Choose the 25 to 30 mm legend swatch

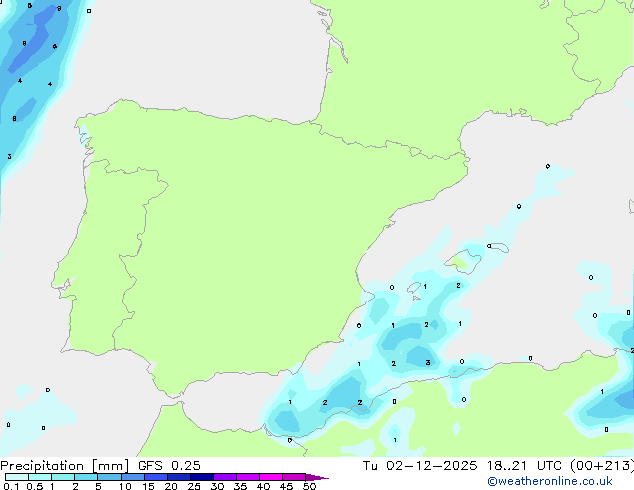(202, 477)
